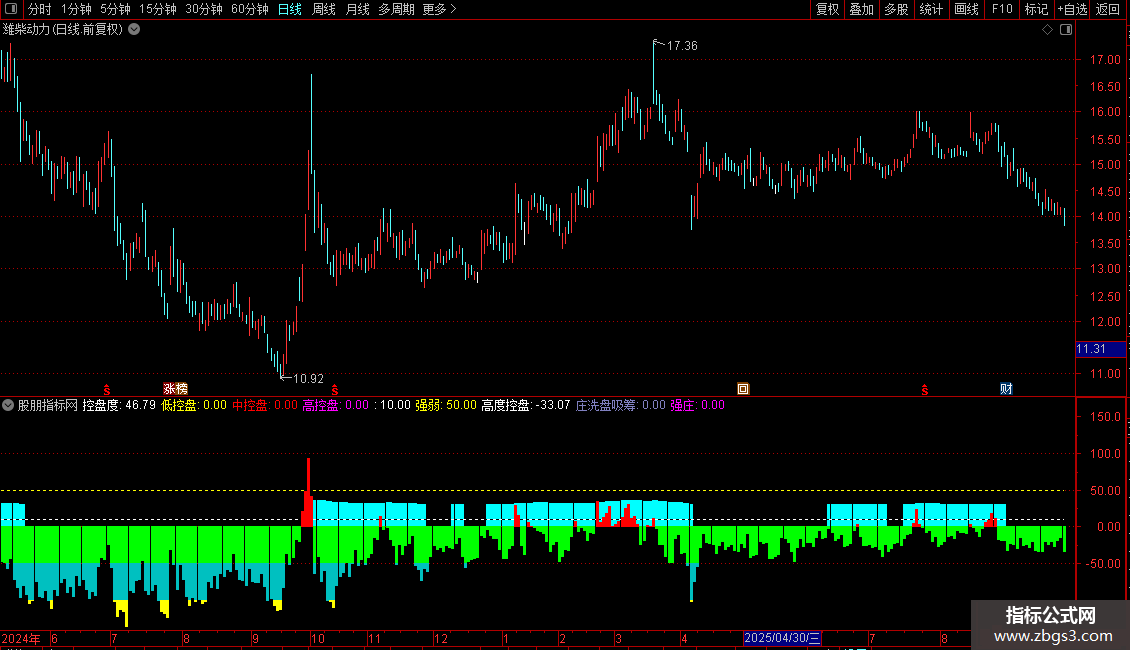Click the 控盘度: 46.79 value
This screenshot has height=650, width=1130.
tap(119, 405)
